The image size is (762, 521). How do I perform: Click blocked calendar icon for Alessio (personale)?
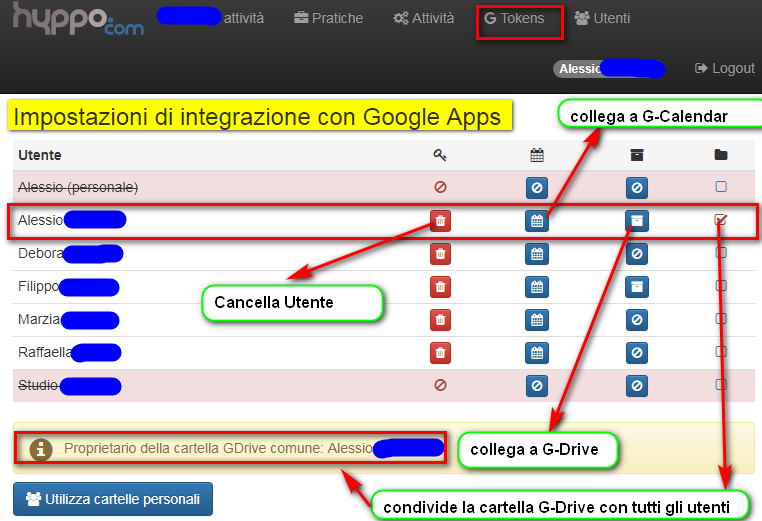coord(537,188)
